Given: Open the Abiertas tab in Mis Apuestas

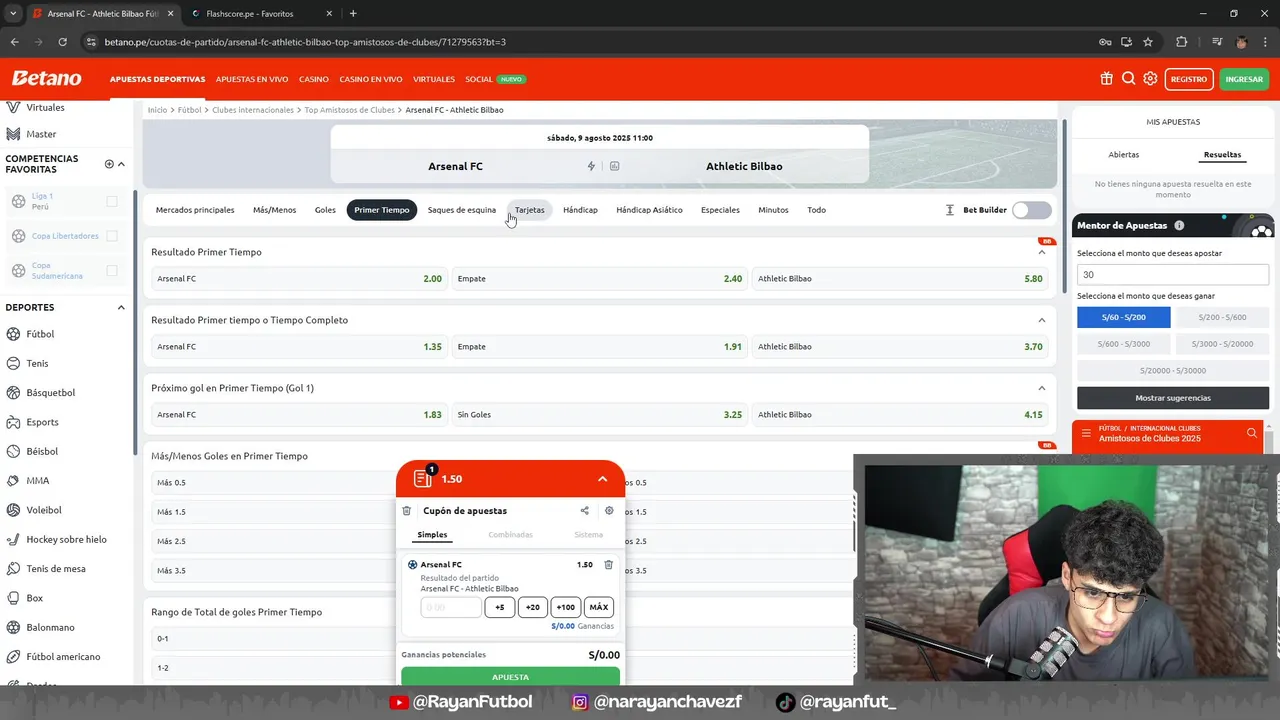Looking at the screenshot, I should tap(1123, 155).
